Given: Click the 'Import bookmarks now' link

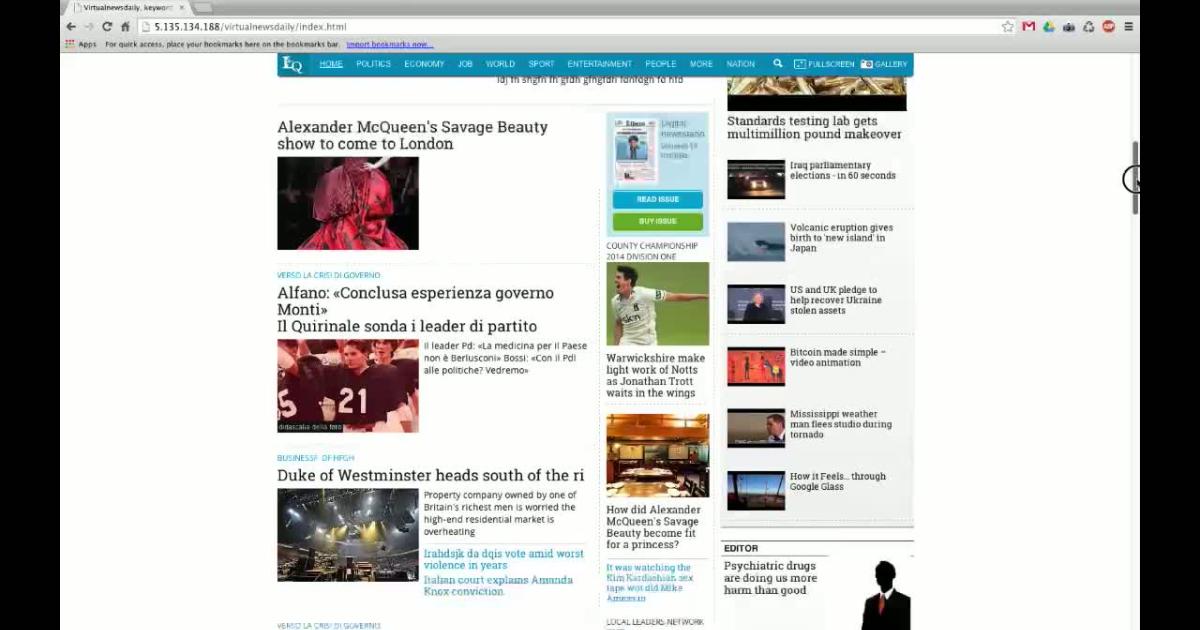Looking at the screenshot, I should click(389, 44).
